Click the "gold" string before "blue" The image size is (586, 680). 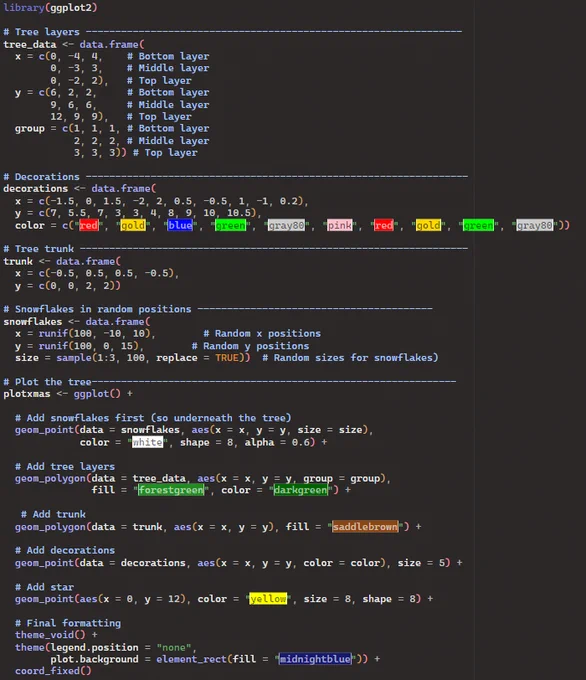(x=133, y=225)
